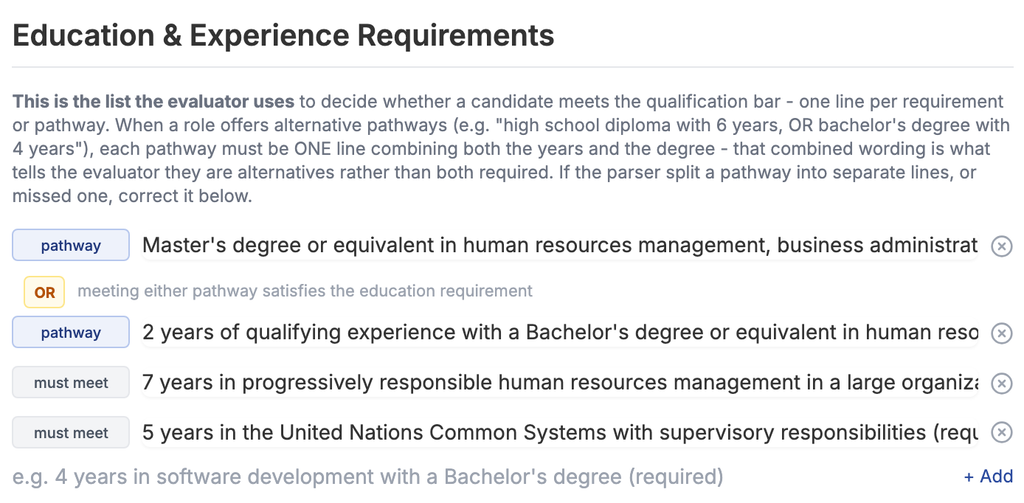Focus the new requirement placeholder input
Screen dimensions: 1024x503
click(x=482, y=477)
